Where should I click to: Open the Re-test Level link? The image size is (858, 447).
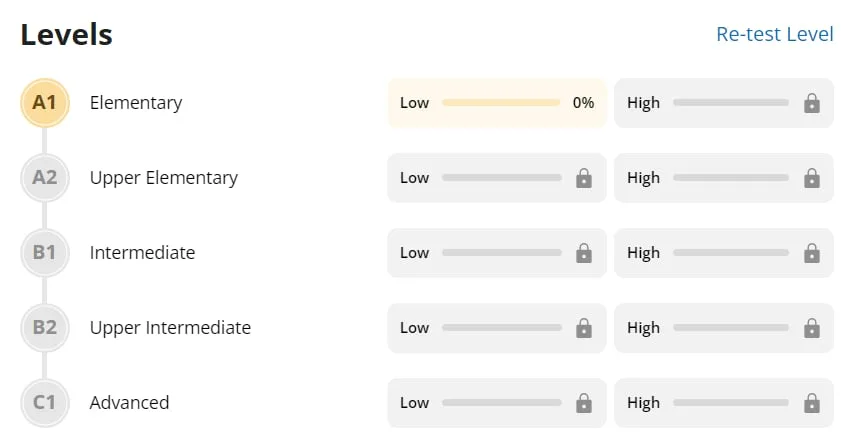[x=774, y=34]
